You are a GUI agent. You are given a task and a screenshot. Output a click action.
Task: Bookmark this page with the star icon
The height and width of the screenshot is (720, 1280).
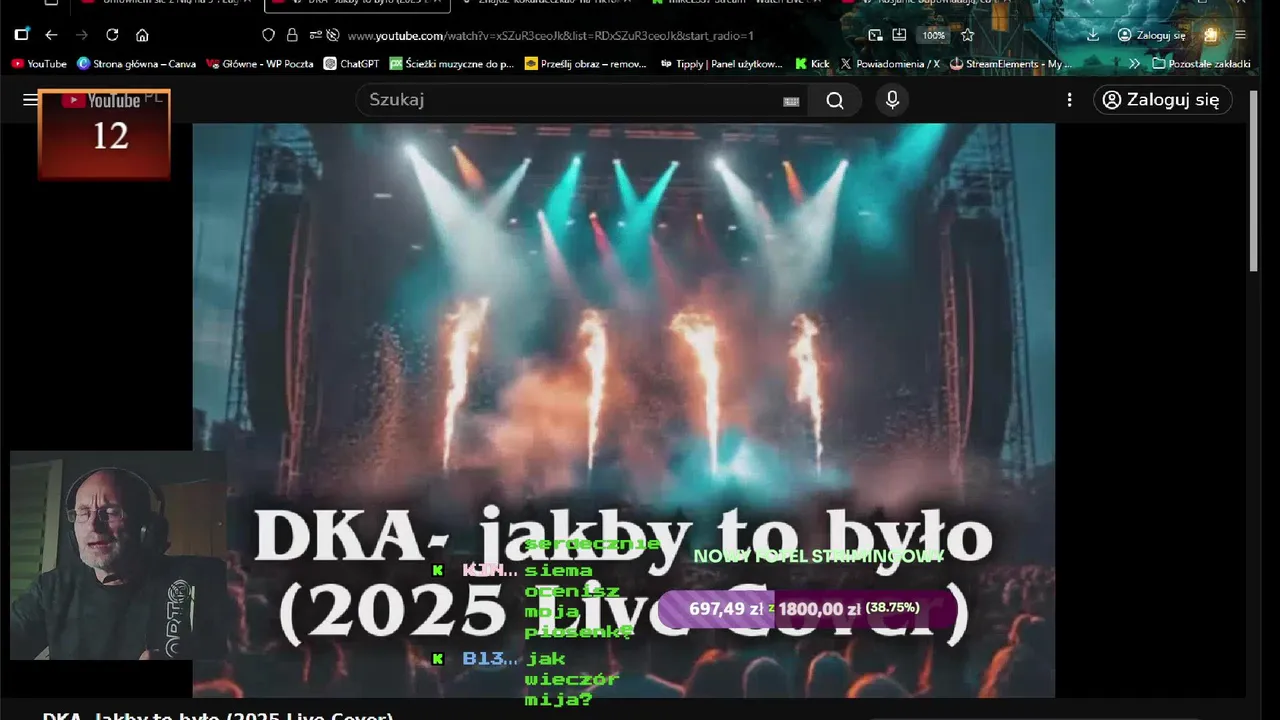[x=967, y=35]
